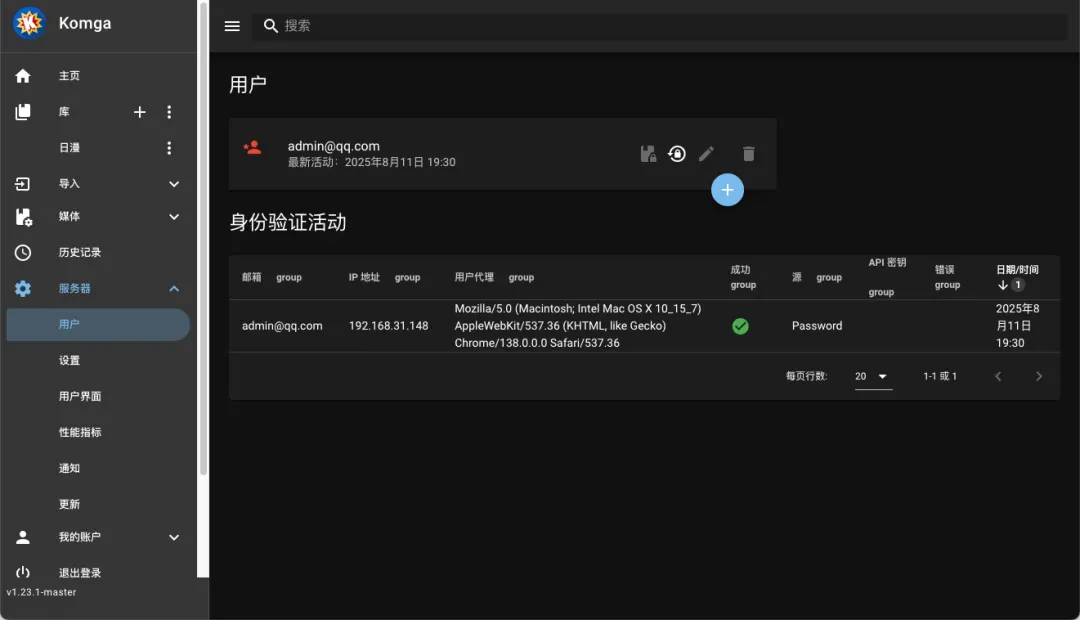Image resolution: width=1080 pixels, height=620 pixels.
Task: Open the 库 three-dot options menu
Action: 169,112
